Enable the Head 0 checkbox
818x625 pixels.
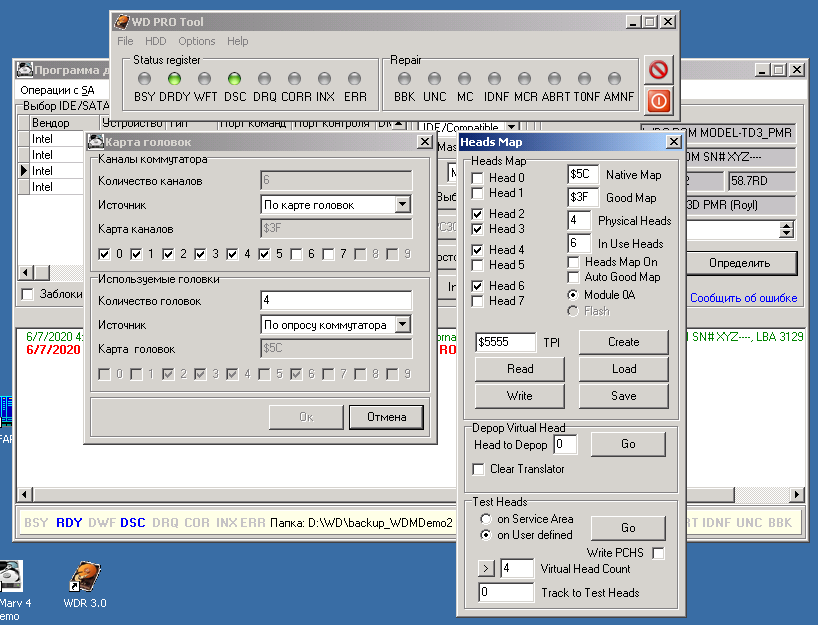point(478,178)
